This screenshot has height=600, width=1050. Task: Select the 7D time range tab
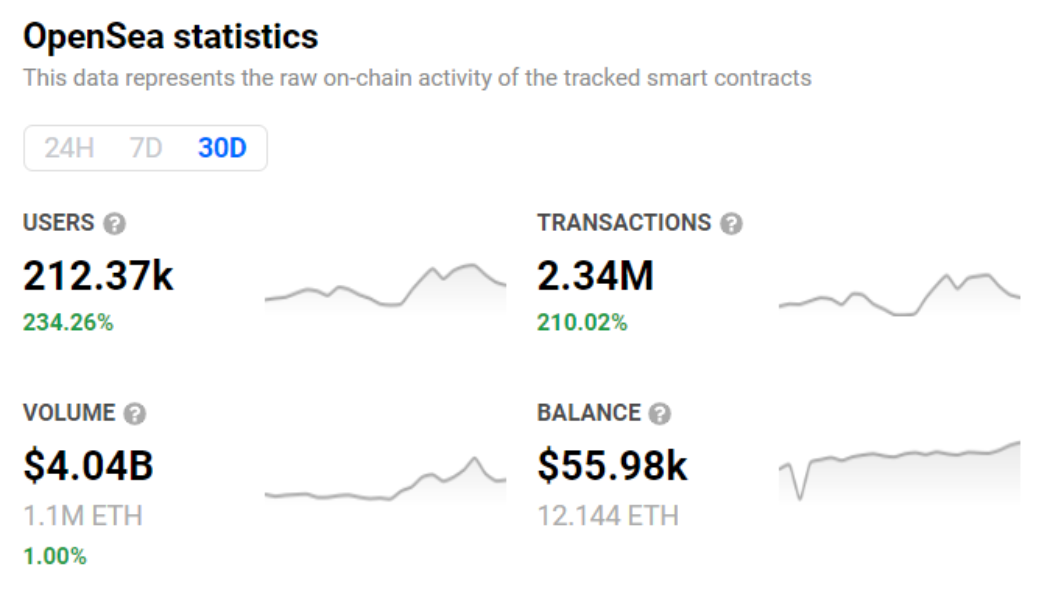click(145, 148)
